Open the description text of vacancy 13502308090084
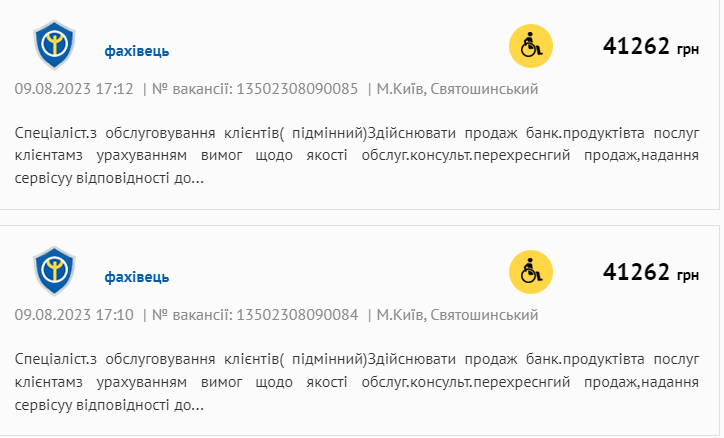This screenshot has width=724, height=438. [x=357, y=382]
